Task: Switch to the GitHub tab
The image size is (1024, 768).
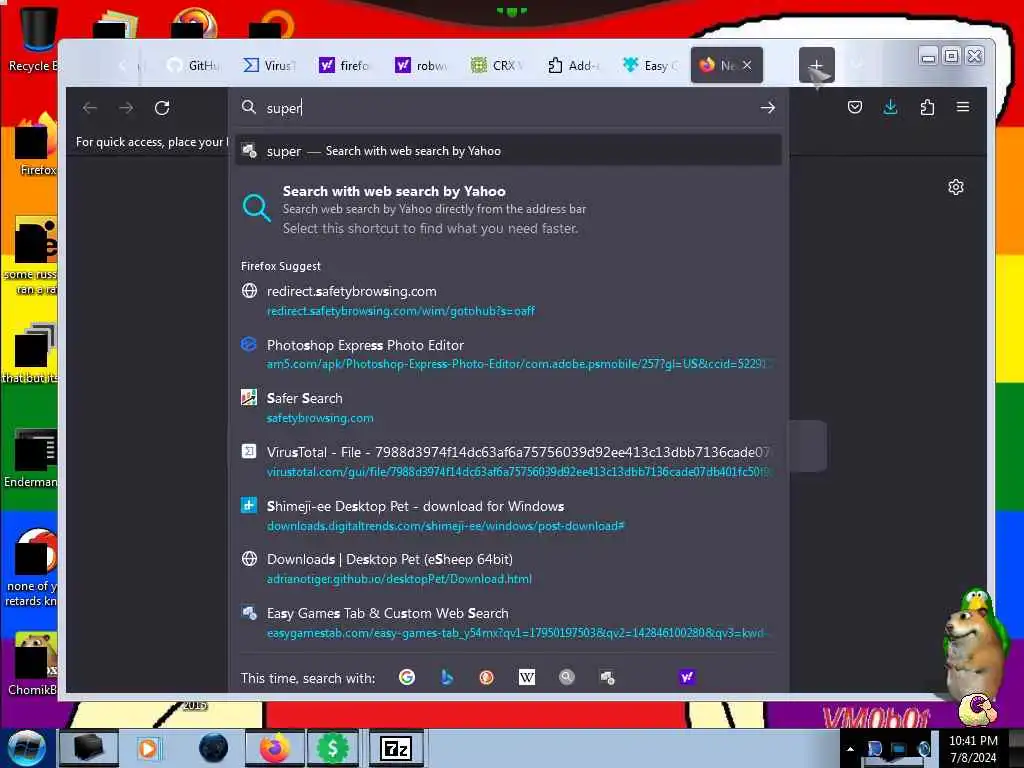Action: [193, 65]
